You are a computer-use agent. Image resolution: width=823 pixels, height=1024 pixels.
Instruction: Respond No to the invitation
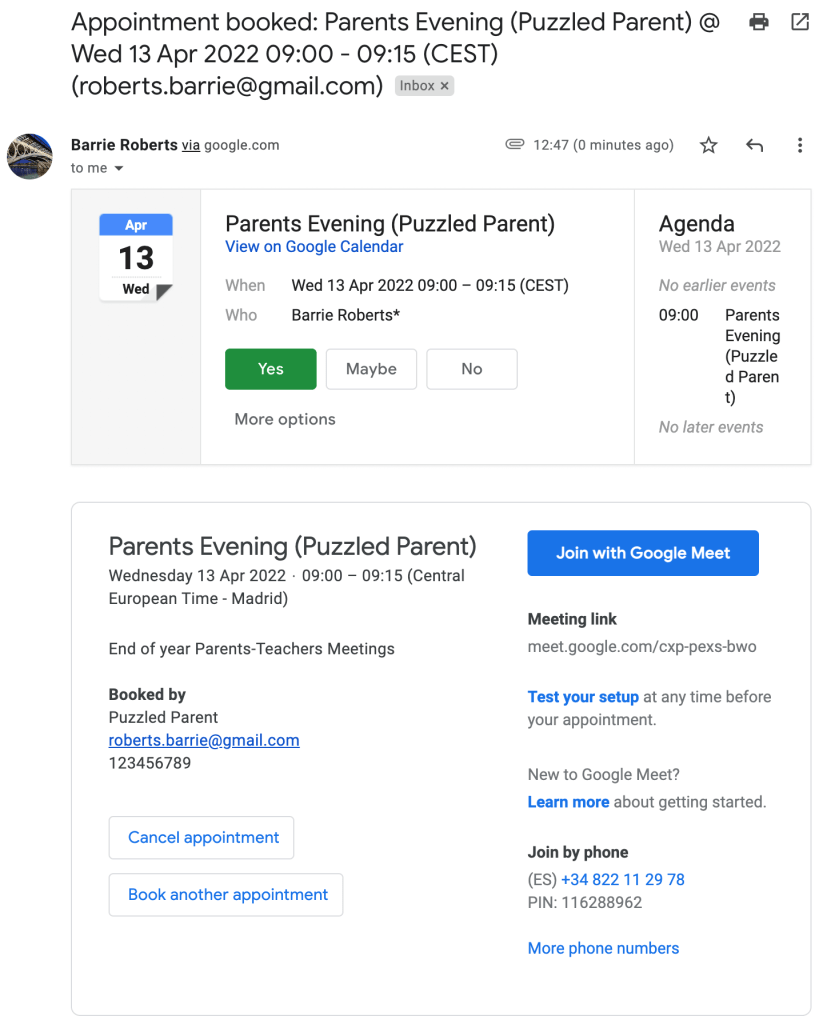point(472,369)
